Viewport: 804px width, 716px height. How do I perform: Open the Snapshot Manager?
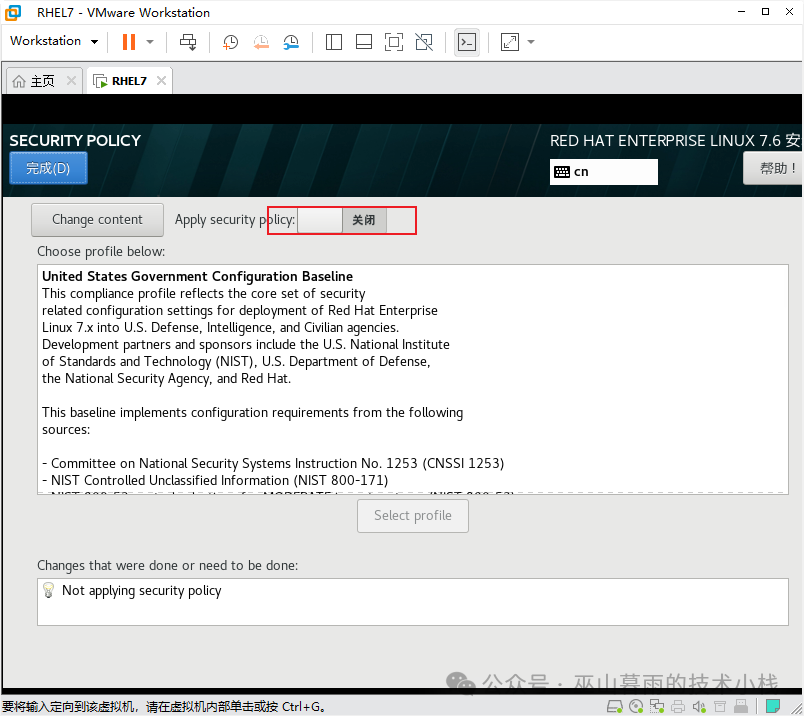point(292,41)
